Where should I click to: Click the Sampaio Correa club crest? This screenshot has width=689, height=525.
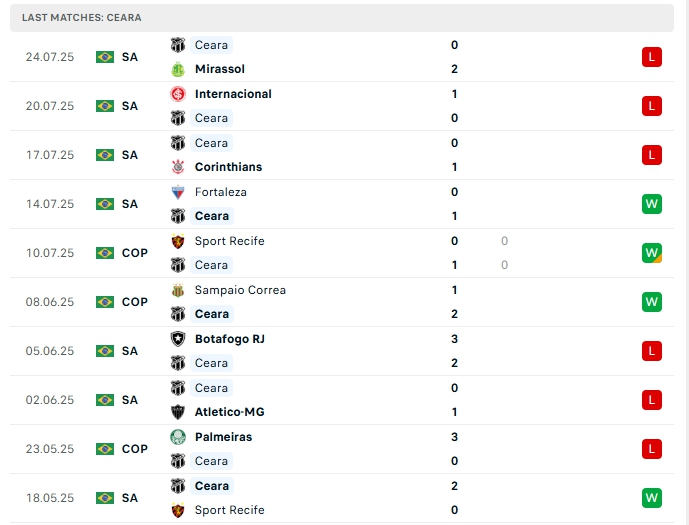coord(178,290)
